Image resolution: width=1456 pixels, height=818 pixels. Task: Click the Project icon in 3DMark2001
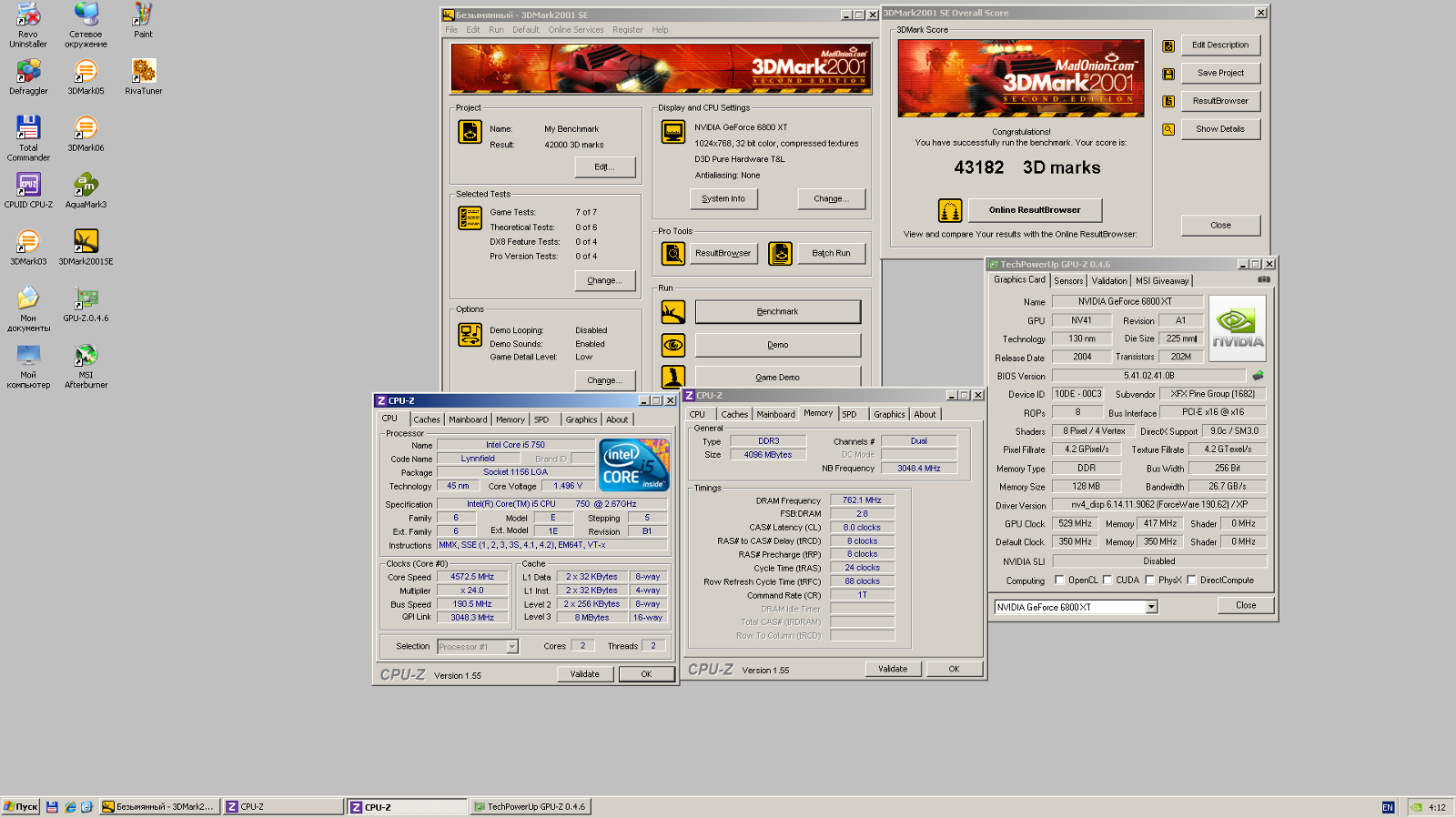point(470,132)
